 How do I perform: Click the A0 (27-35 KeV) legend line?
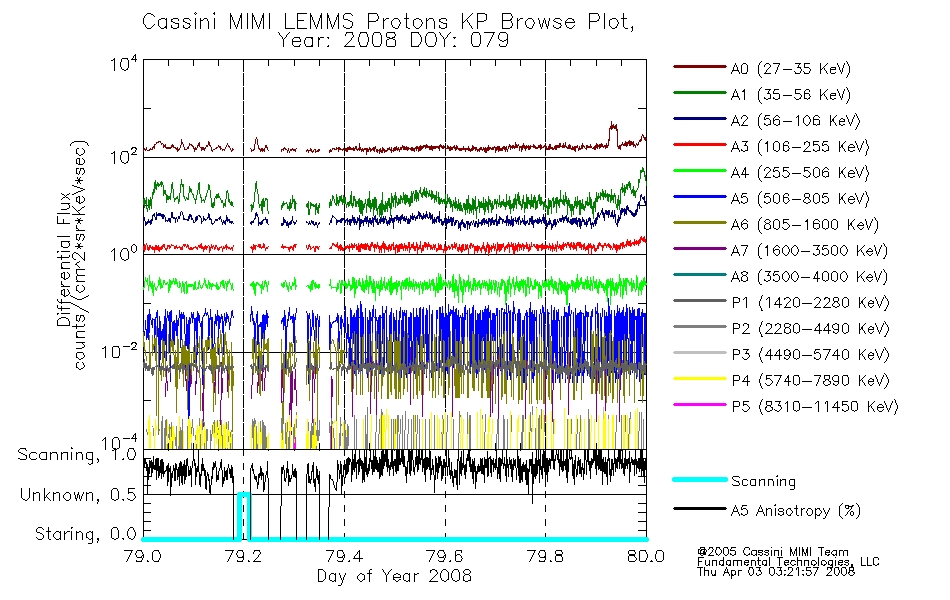tap(700, 67)
